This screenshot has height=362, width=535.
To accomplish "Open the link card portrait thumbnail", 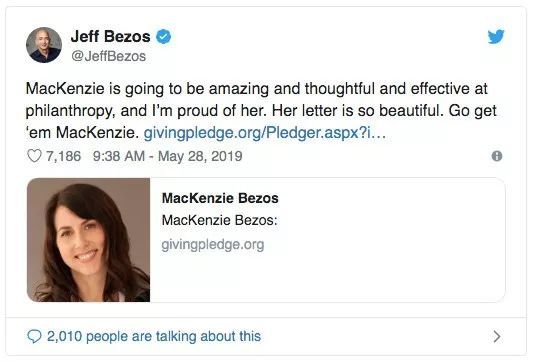I will (x=88, y=240).
